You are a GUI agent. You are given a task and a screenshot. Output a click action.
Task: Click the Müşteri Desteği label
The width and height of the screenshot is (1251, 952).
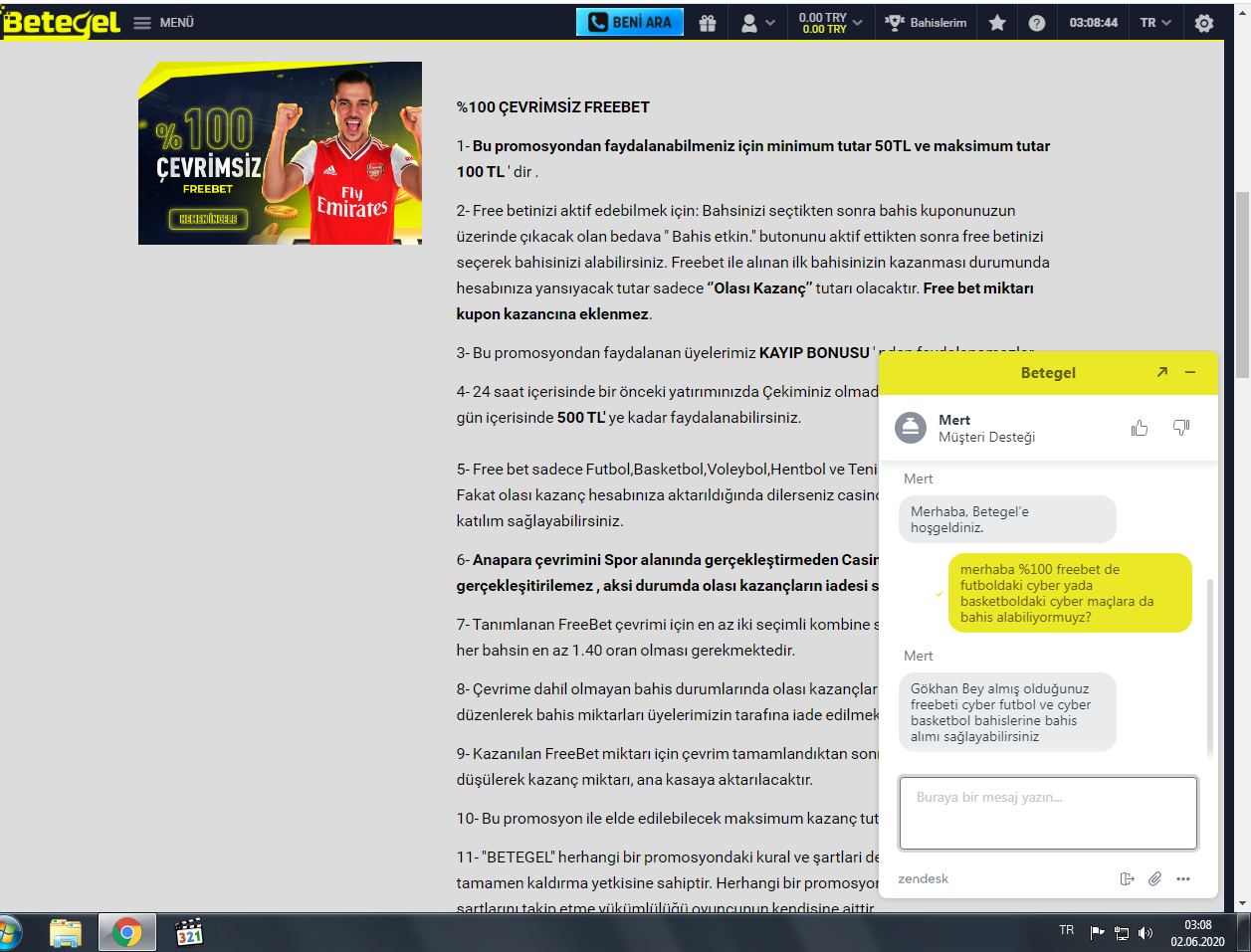986,437
